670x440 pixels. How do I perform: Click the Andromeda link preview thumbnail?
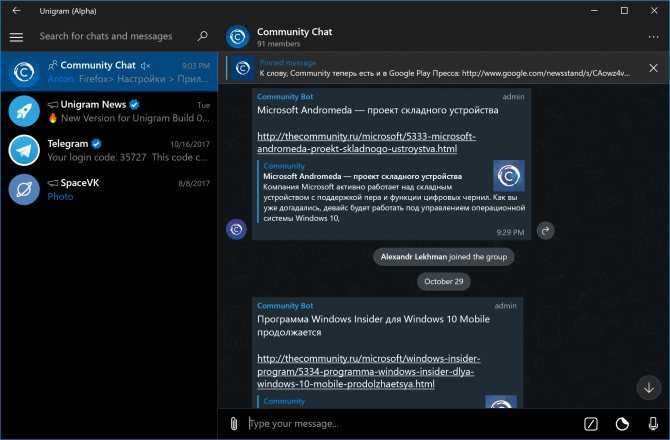pos(509,176)
